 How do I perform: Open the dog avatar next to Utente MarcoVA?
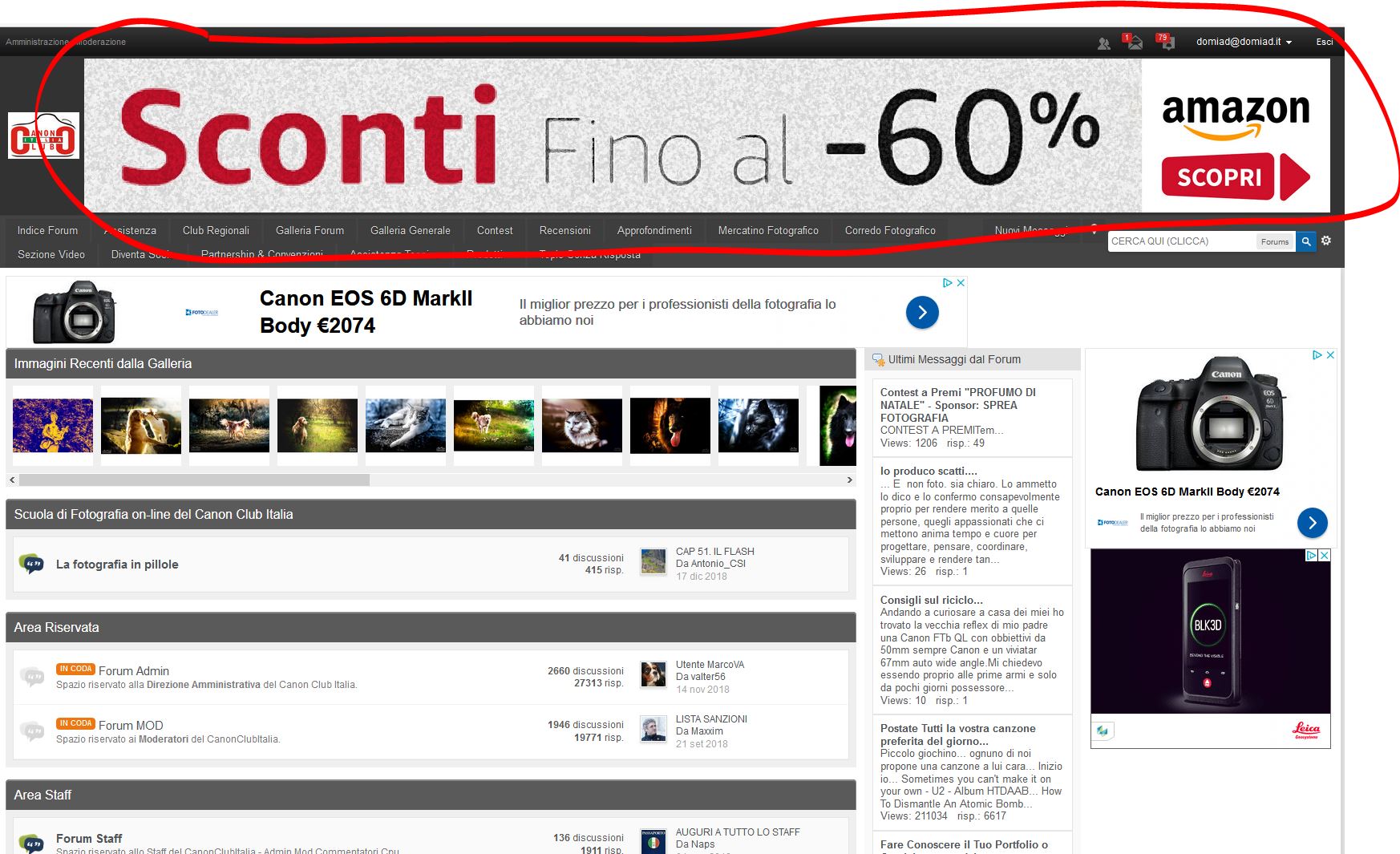coord(653,674)
